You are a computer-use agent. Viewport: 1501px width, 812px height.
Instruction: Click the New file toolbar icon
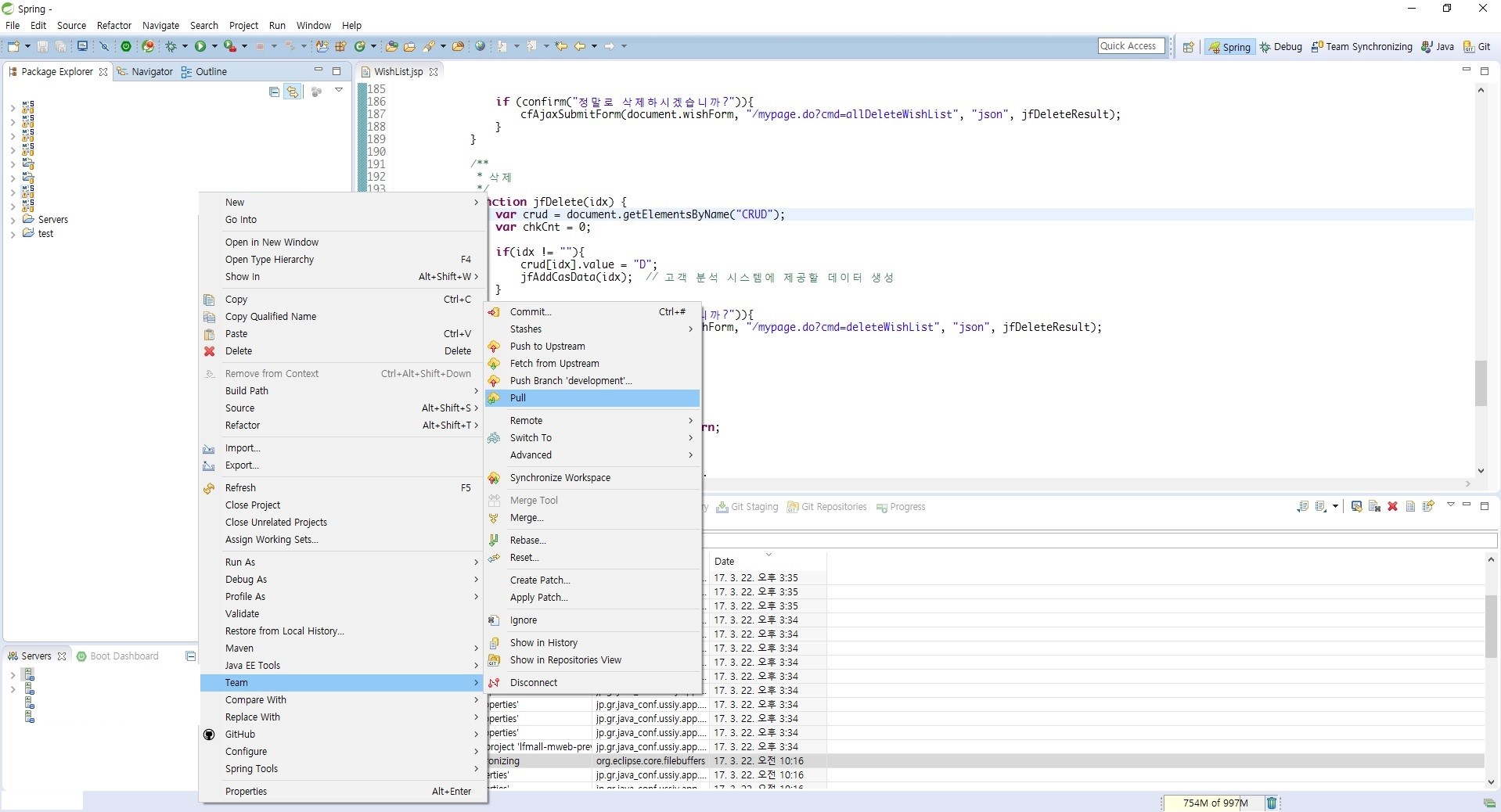tap(13, 46)
